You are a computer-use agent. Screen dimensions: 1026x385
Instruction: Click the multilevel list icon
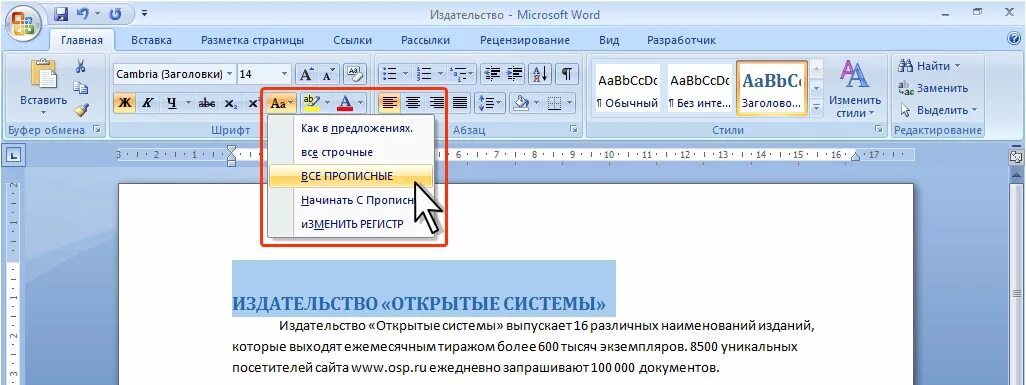click(459, 73)
